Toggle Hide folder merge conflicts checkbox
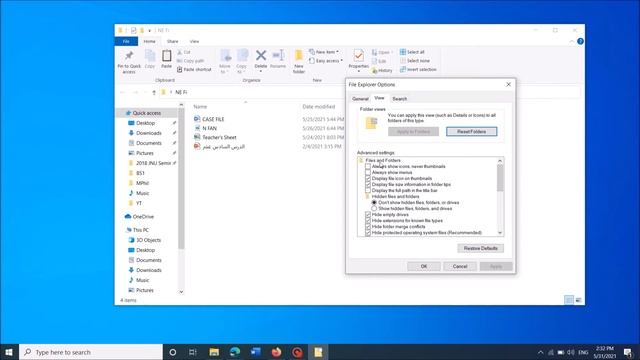640x360 pixels. click(x=368, y=227)
